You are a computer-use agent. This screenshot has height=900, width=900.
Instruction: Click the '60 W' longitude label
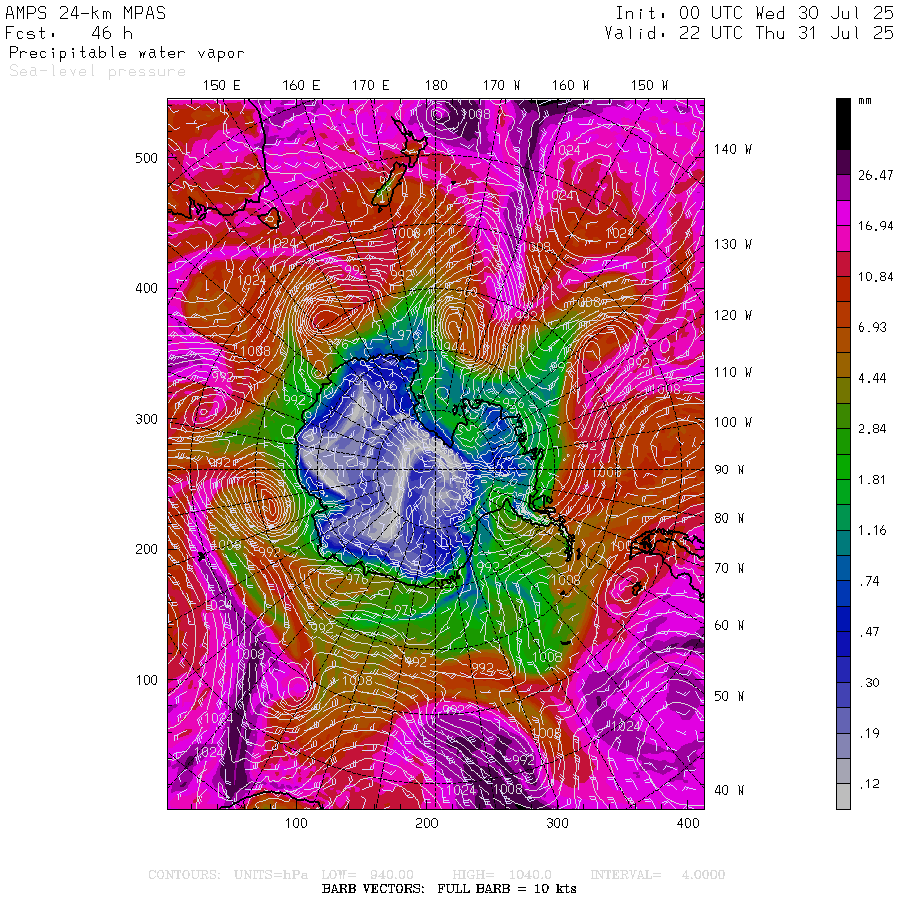coord(729,625)
